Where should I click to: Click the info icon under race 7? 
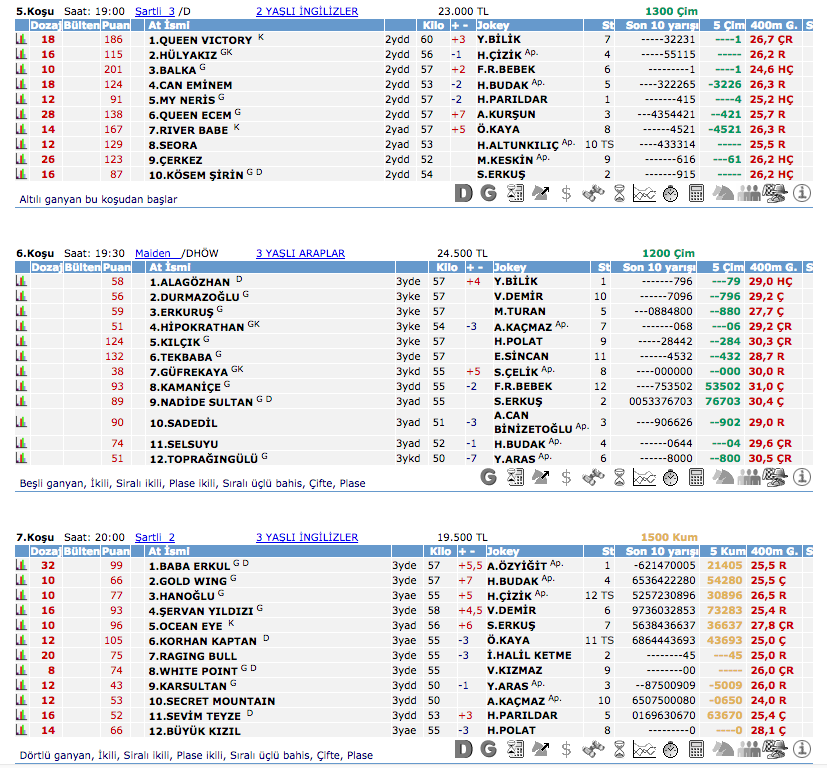[801, 749]
